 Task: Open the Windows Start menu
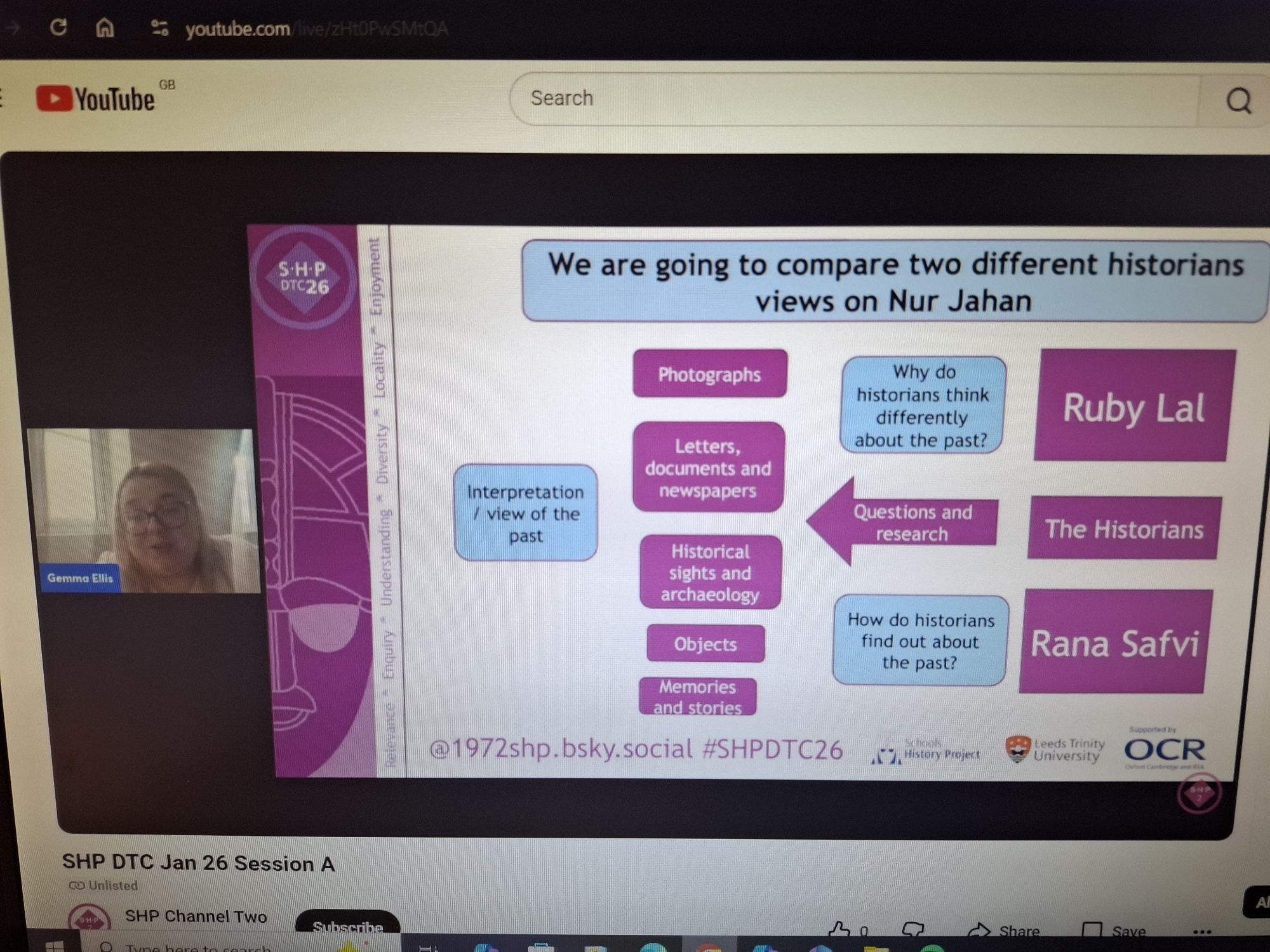point(55,946)
